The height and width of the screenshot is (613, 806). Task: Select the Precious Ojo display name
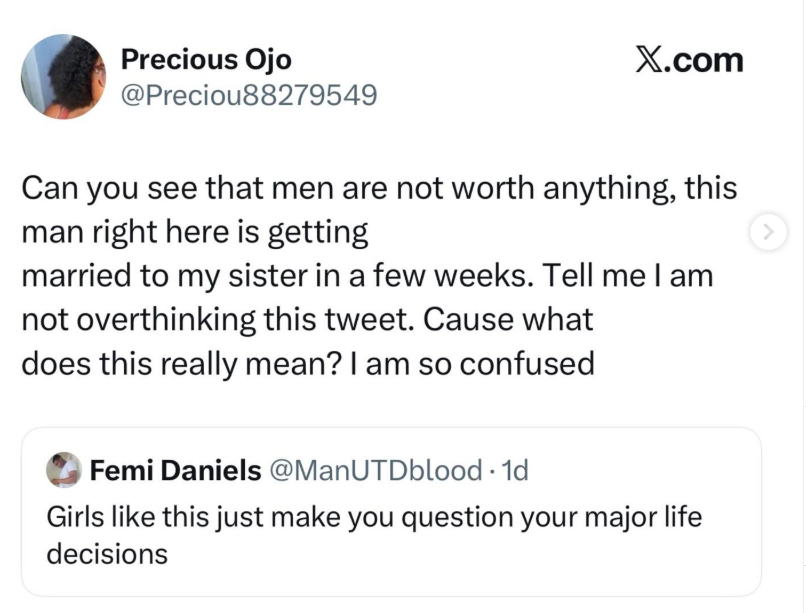point(207,60)
